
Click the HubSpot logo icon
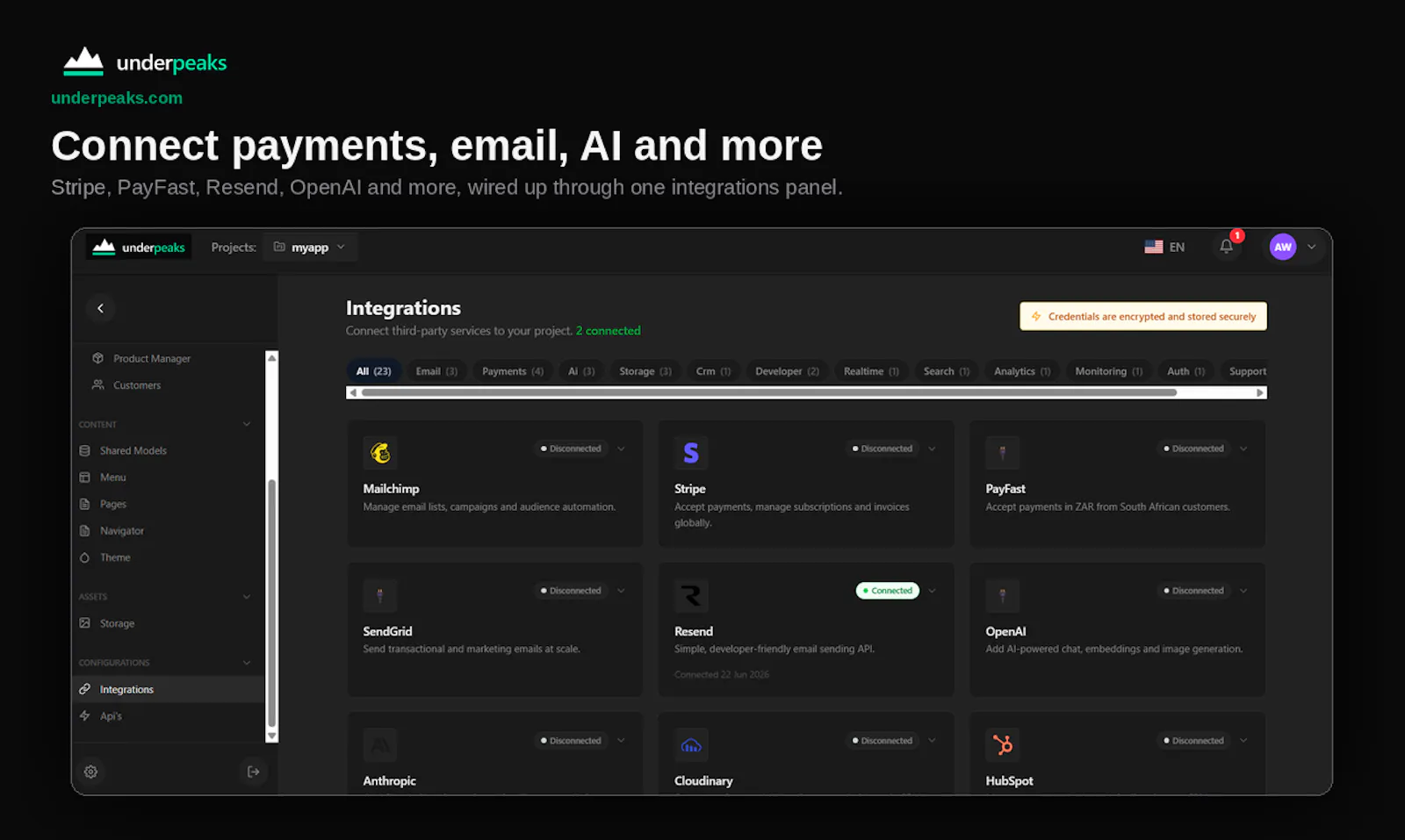click(1002, 745)
